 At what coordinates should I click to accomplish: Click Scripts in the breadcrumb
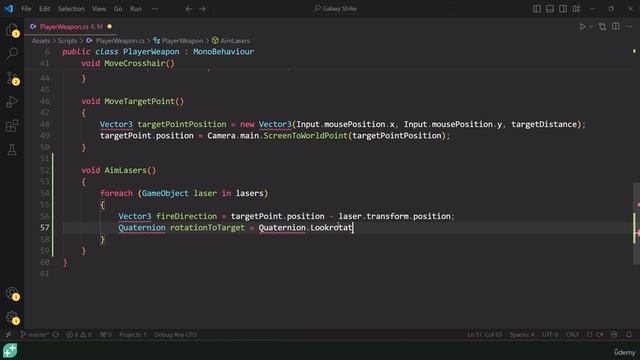(67, 41)
